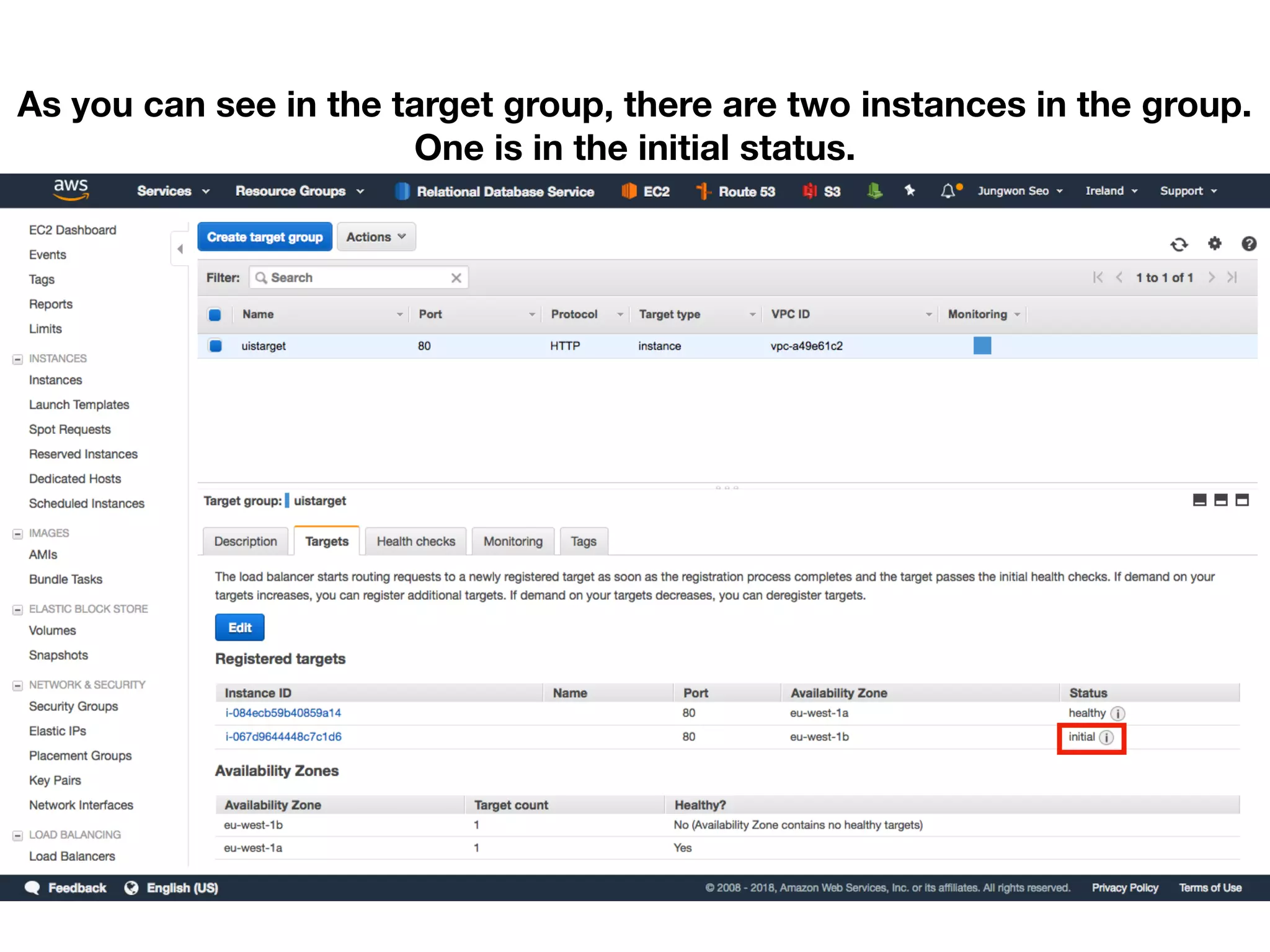Viewport: 1270px width, 952px height.
Task: Click English (US) language selector
Action: coord(182,888)
